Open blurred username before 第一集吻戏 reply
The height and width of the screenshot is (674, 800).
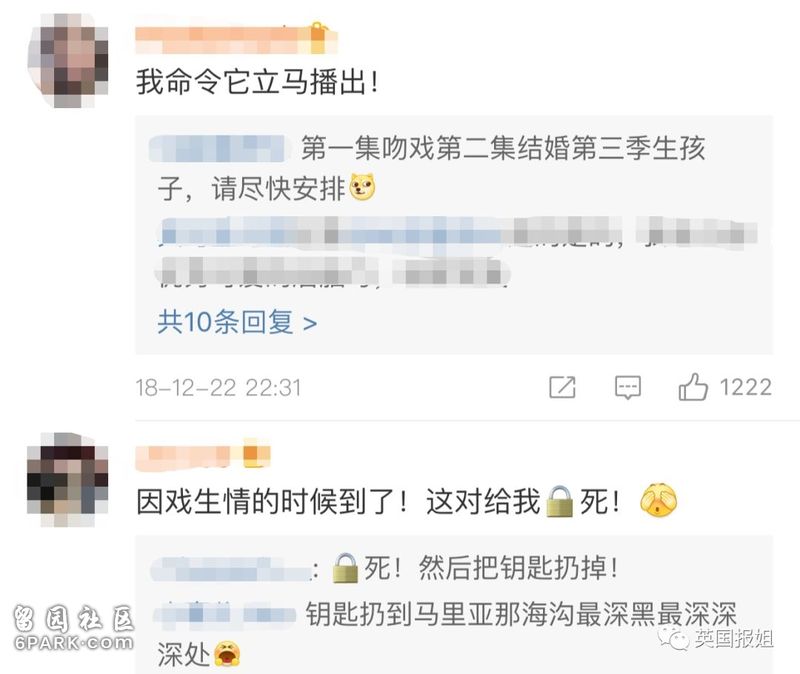tap(218, 148)
